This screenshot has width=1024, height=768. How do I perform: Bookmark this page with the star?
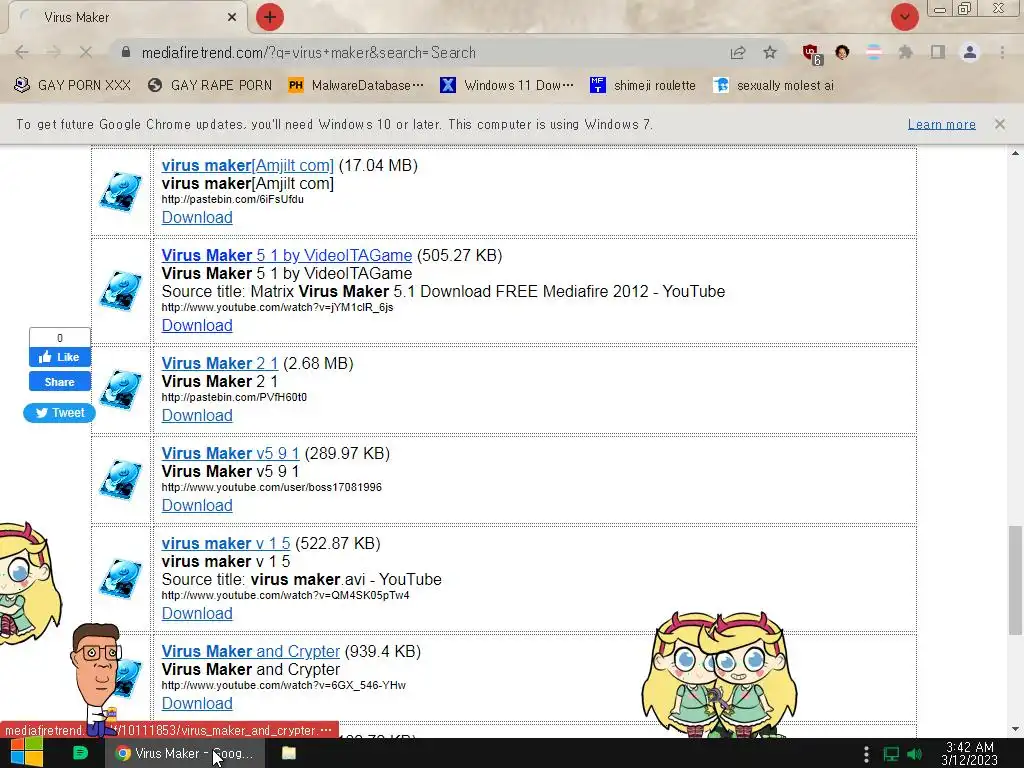pyautogui.click(x=770, y=52)
